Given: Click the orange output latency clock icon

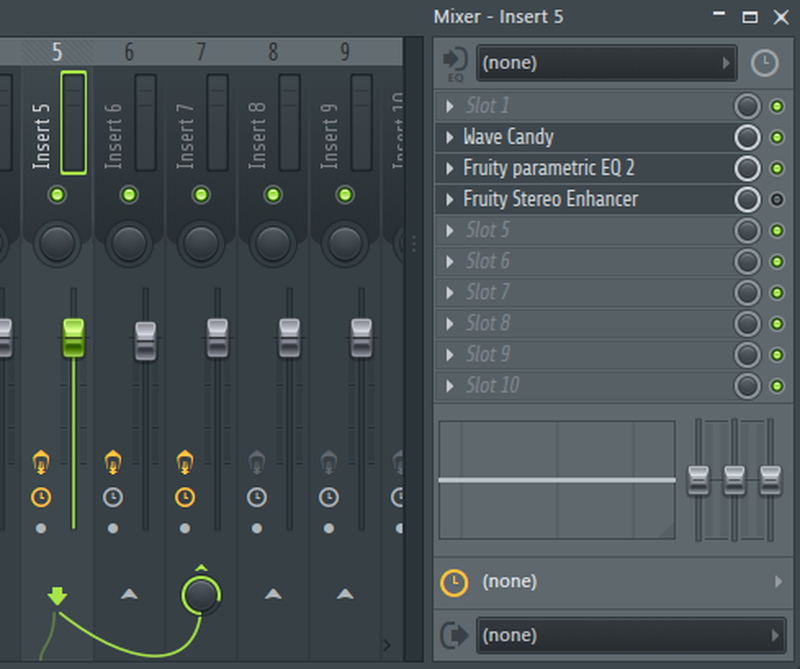Looking at the screenshot, I should (x=454, y=582).
